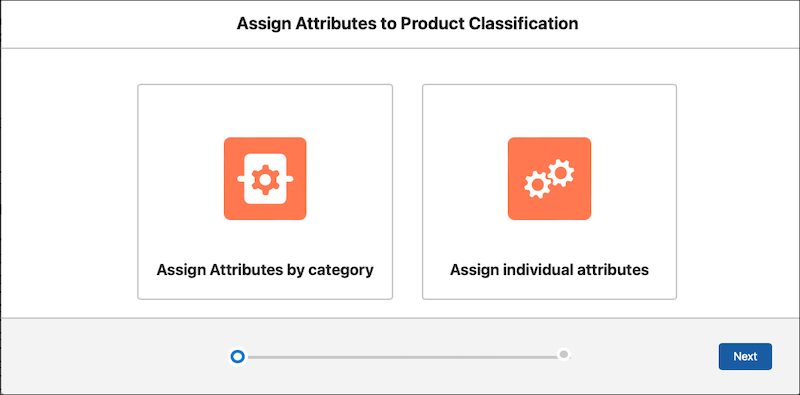
Task: Click the gear cog inside the category icon
Action: click(265, 179)
